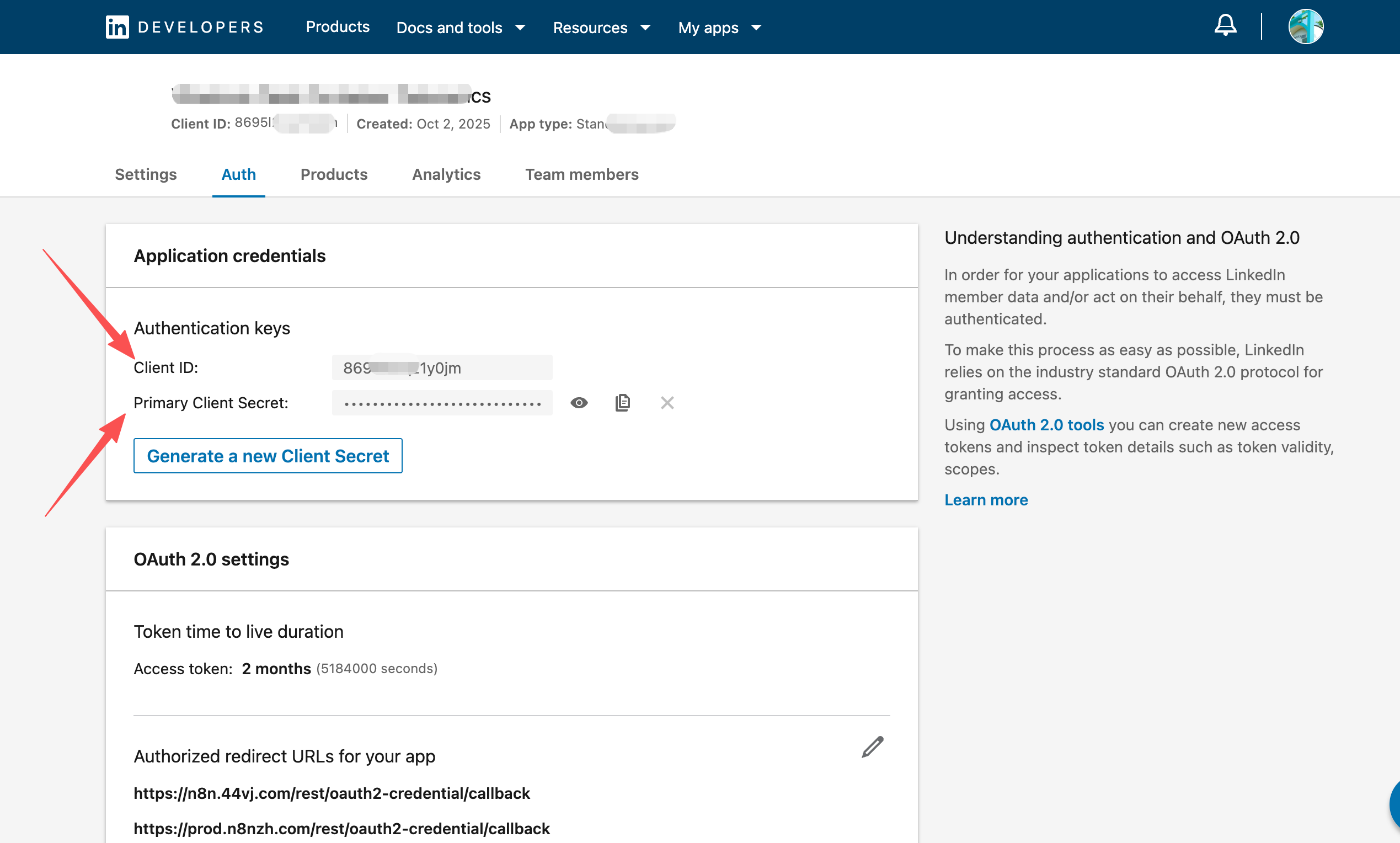The width and height of the screenshot is (1400, 843).
Task: Copy the Primary Client Secret
Action: click(622, 403)
